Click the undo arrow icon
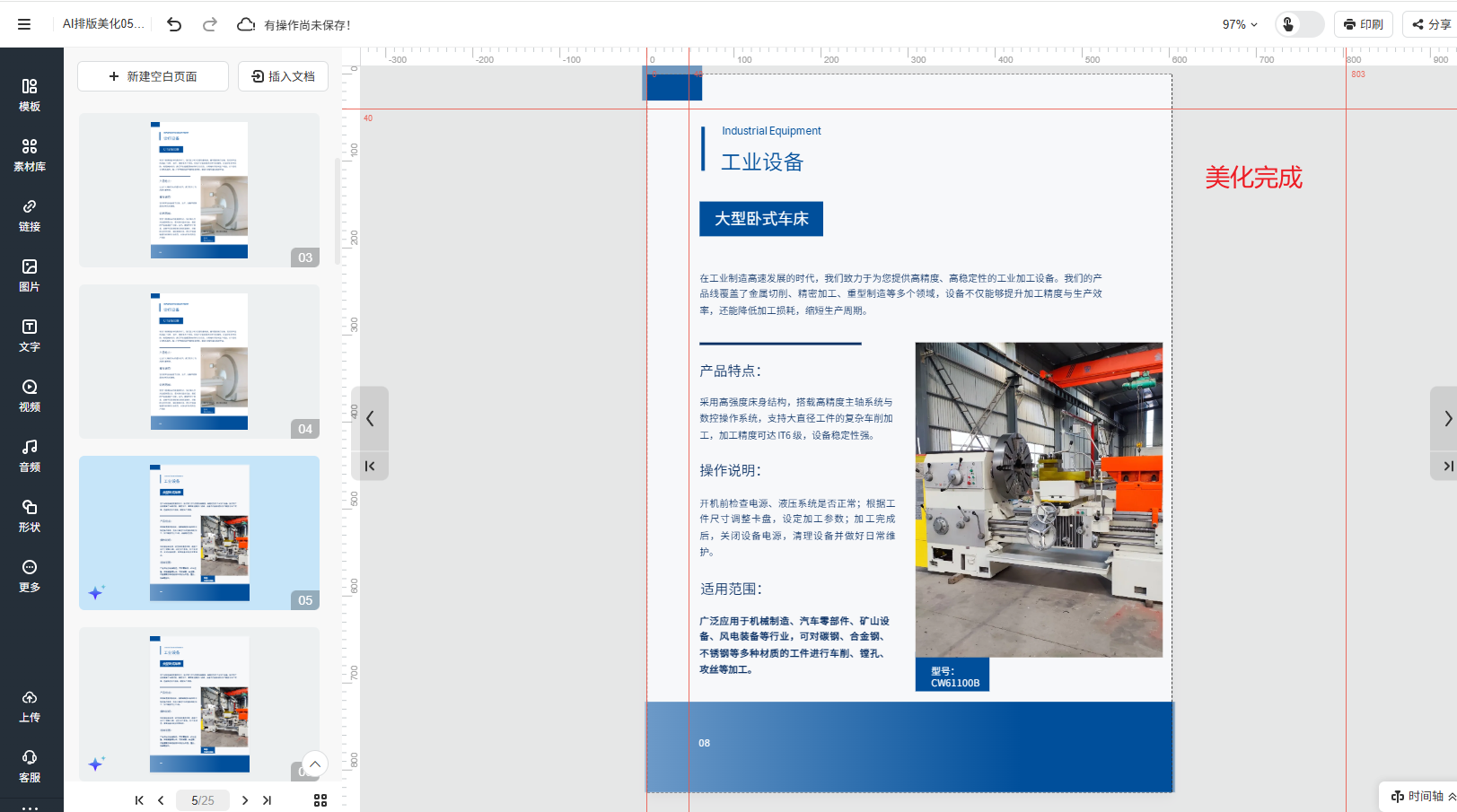1457x812 pixels. [x=174, y=24]
